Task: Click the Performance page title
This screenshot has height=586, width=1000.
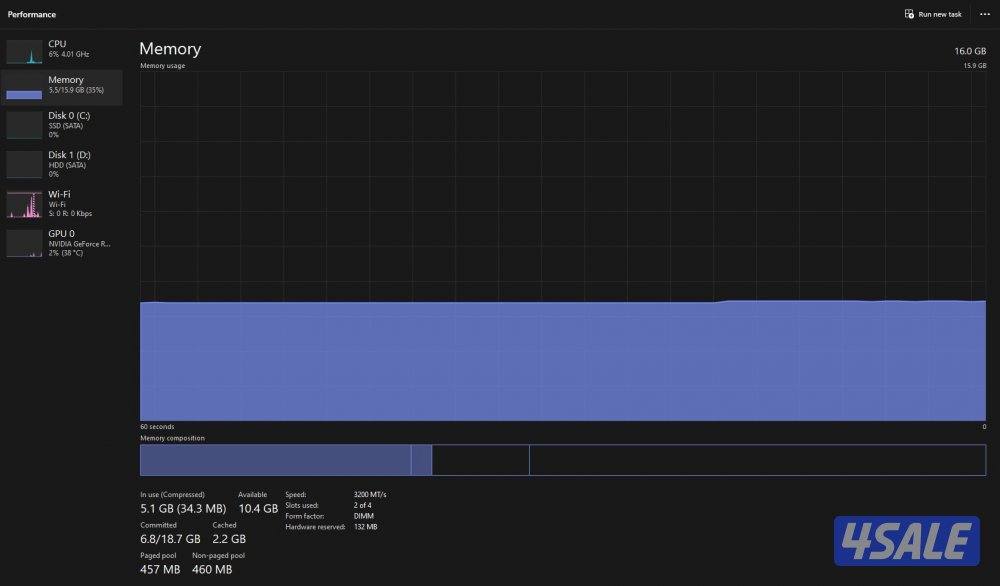Action: 32,15
